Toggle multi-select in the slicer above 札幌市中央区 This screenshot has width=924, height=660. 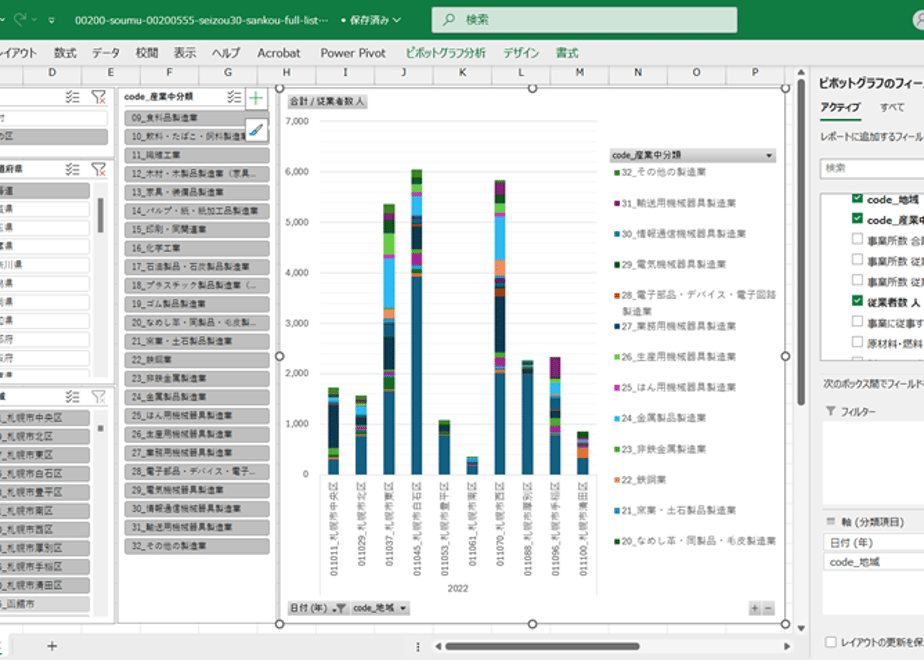click(72, 397)
